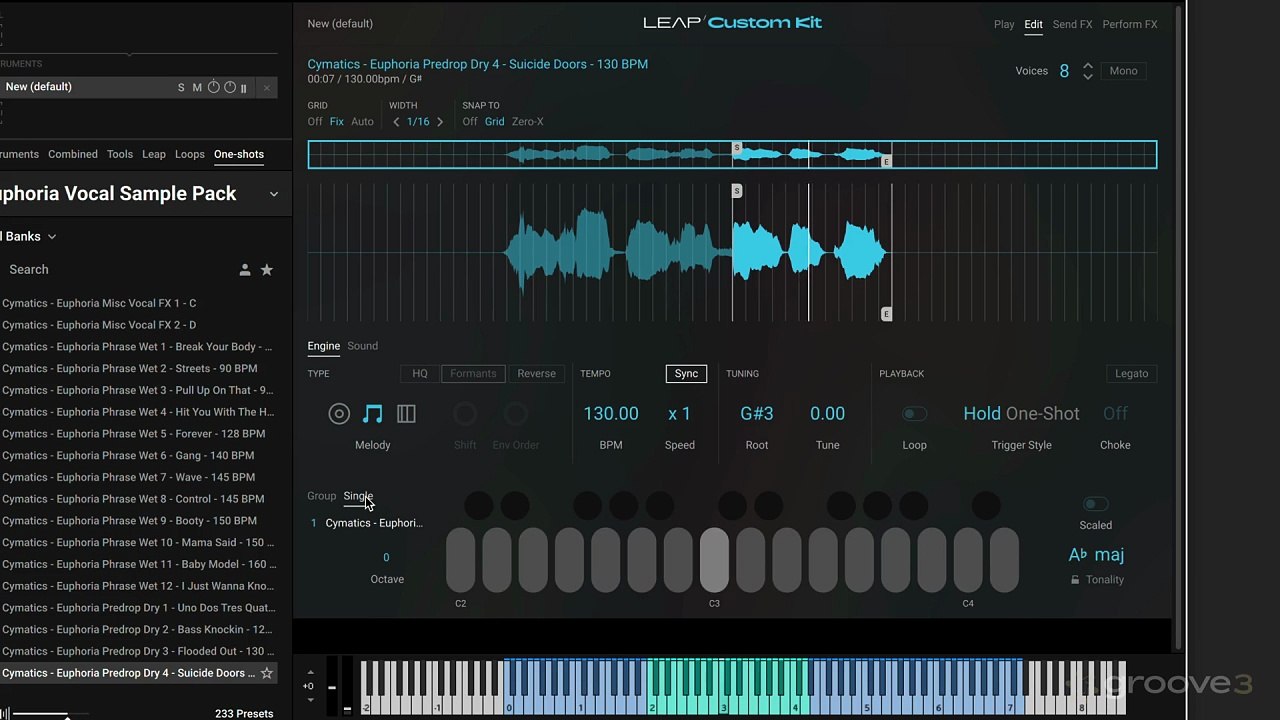Image resolution: width=1280 pixels, height=720 pixels.
Task: Click the first knob in the instrument header
Action: [213, 87]
